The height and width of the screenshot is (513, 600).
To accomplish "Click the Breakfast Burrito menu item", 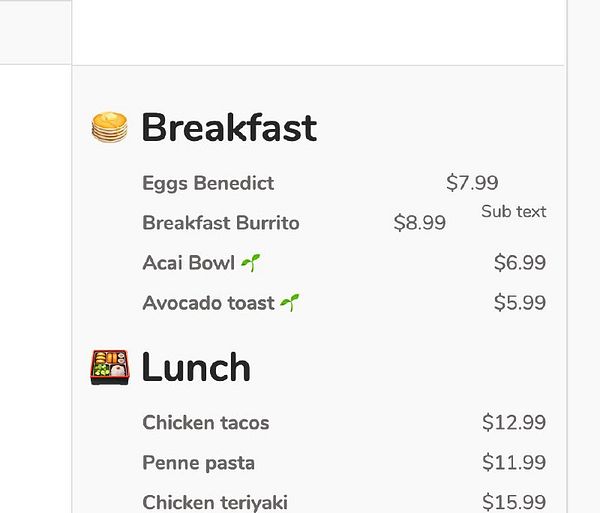I will click(x=221, y=223).
